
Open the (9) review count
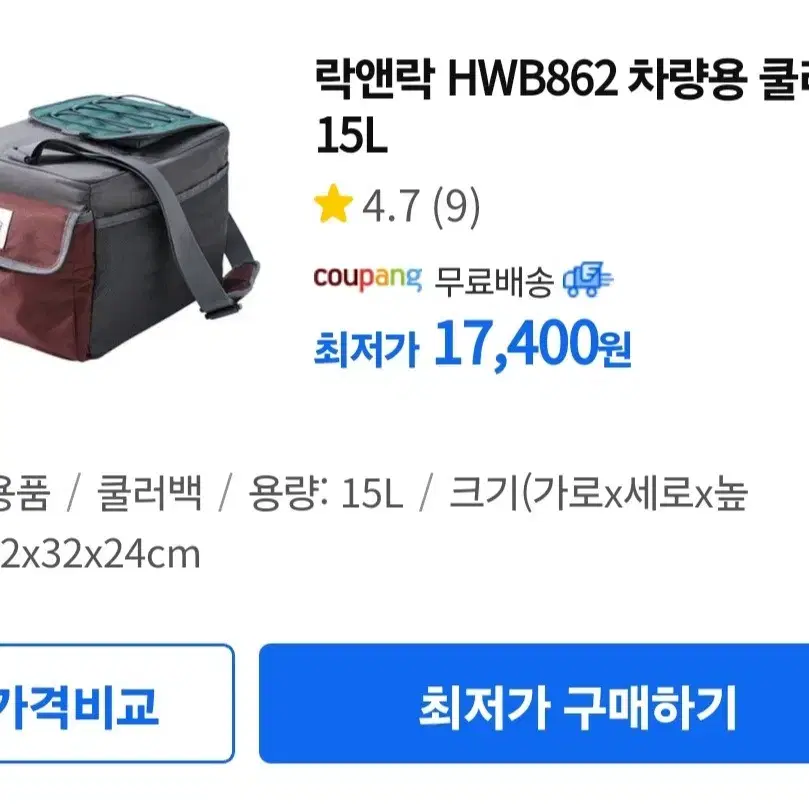click(456, 206)
